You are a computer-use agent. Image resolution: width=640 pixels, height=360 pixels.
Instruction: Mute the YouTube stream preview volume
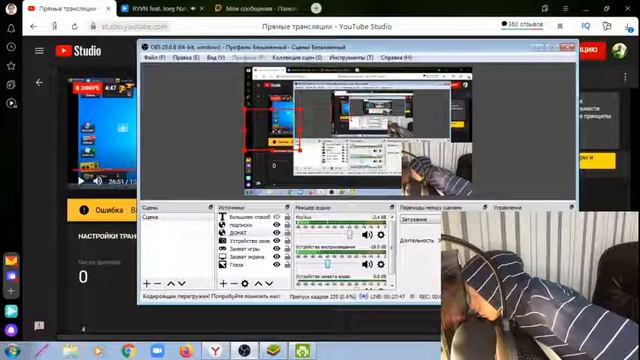pyautogui.click(x=98, y=181)
